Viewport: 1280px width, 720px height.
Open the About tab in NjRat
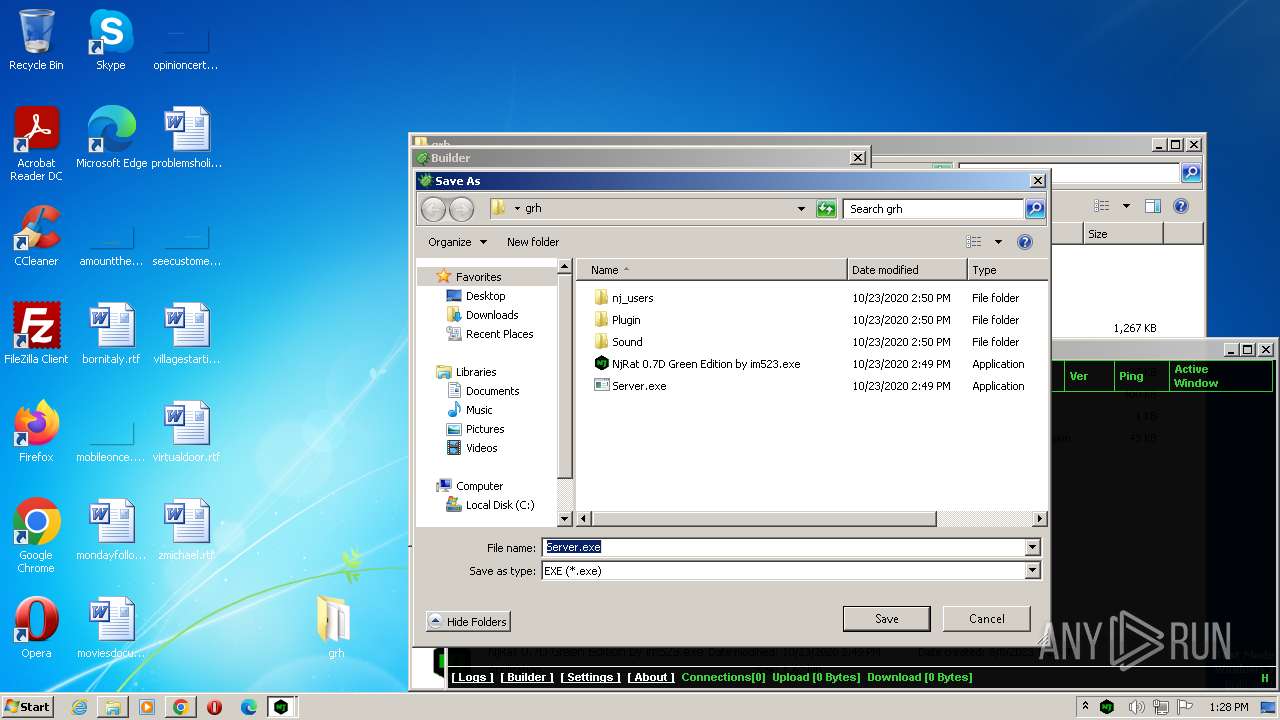tap(651, 677)
